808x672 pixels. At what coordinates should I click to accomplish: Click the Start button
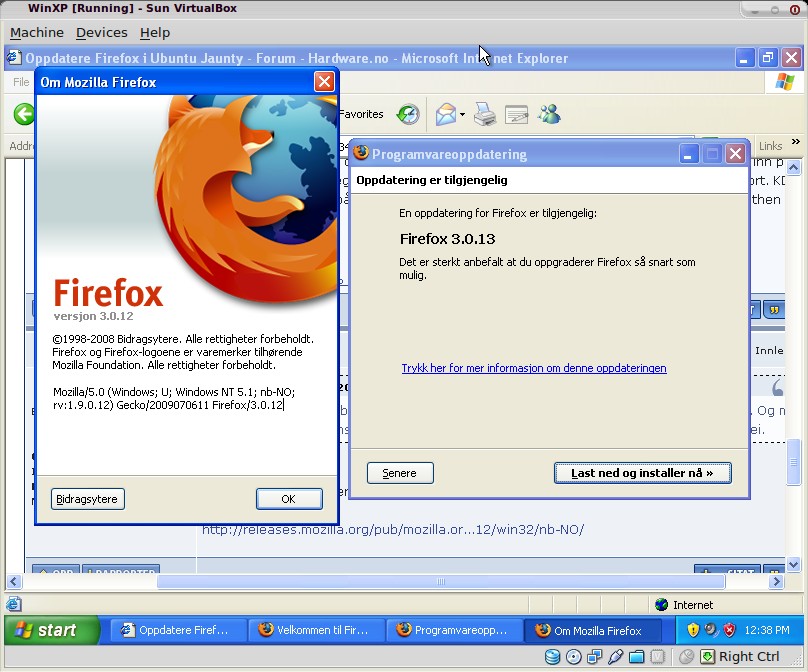(52, 630)
